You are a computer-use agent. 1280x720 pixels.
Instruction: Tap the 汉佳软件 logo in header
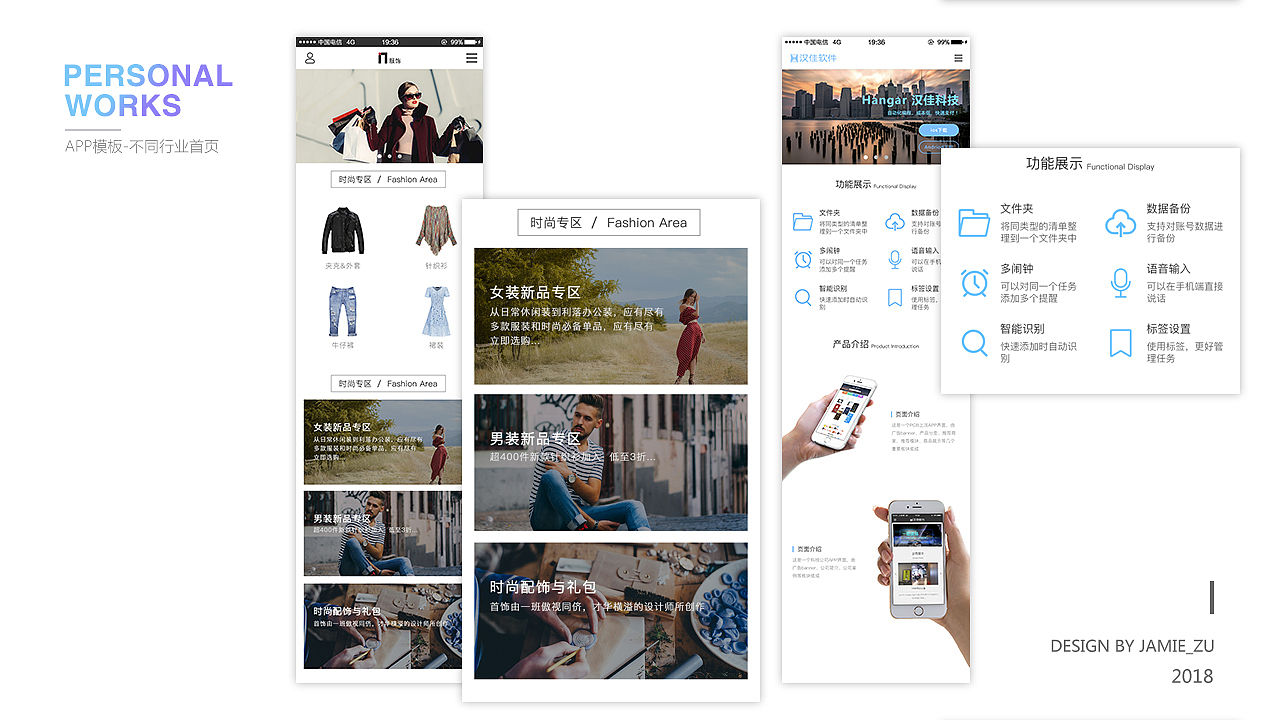click(813, 58)
